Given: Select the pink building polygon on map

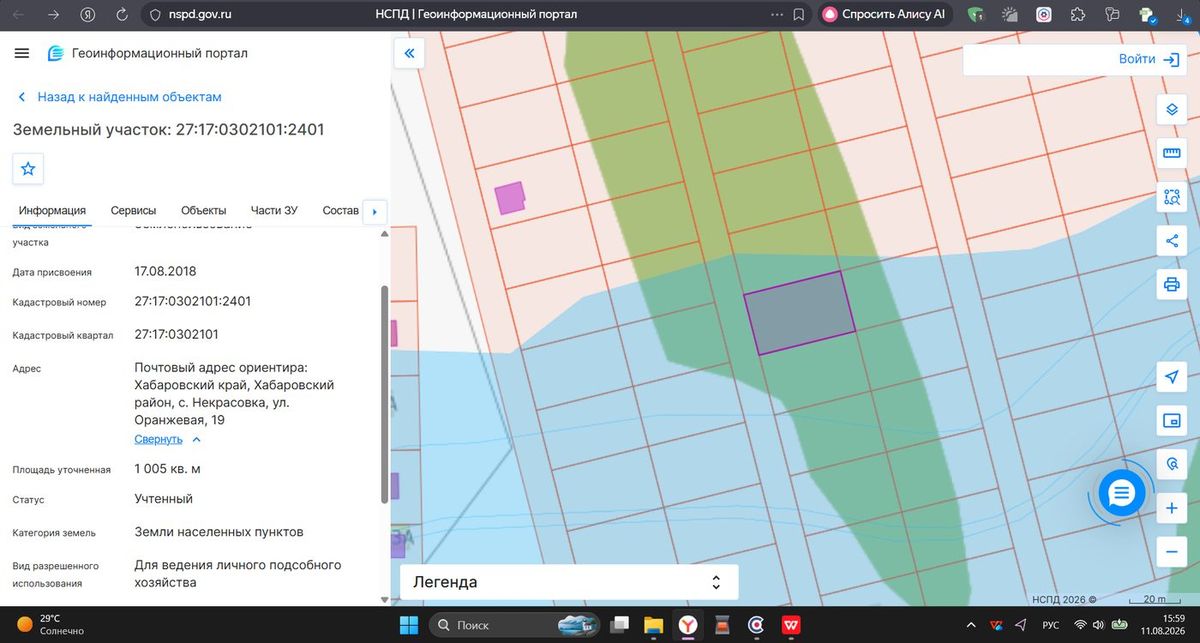Looking at the screenshot, I should click(510, 198).
